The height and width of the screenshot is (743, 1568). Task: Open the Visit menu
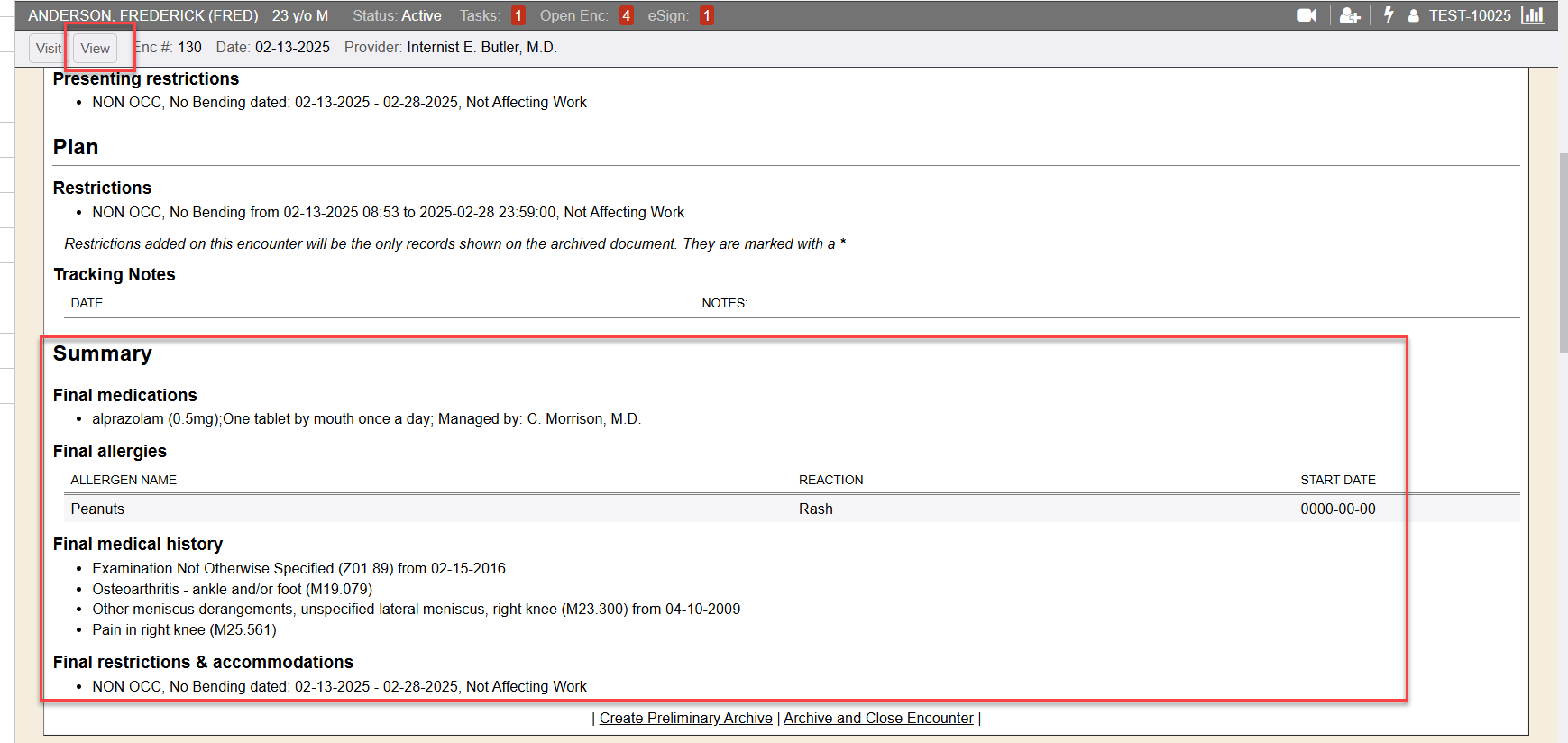48,49
